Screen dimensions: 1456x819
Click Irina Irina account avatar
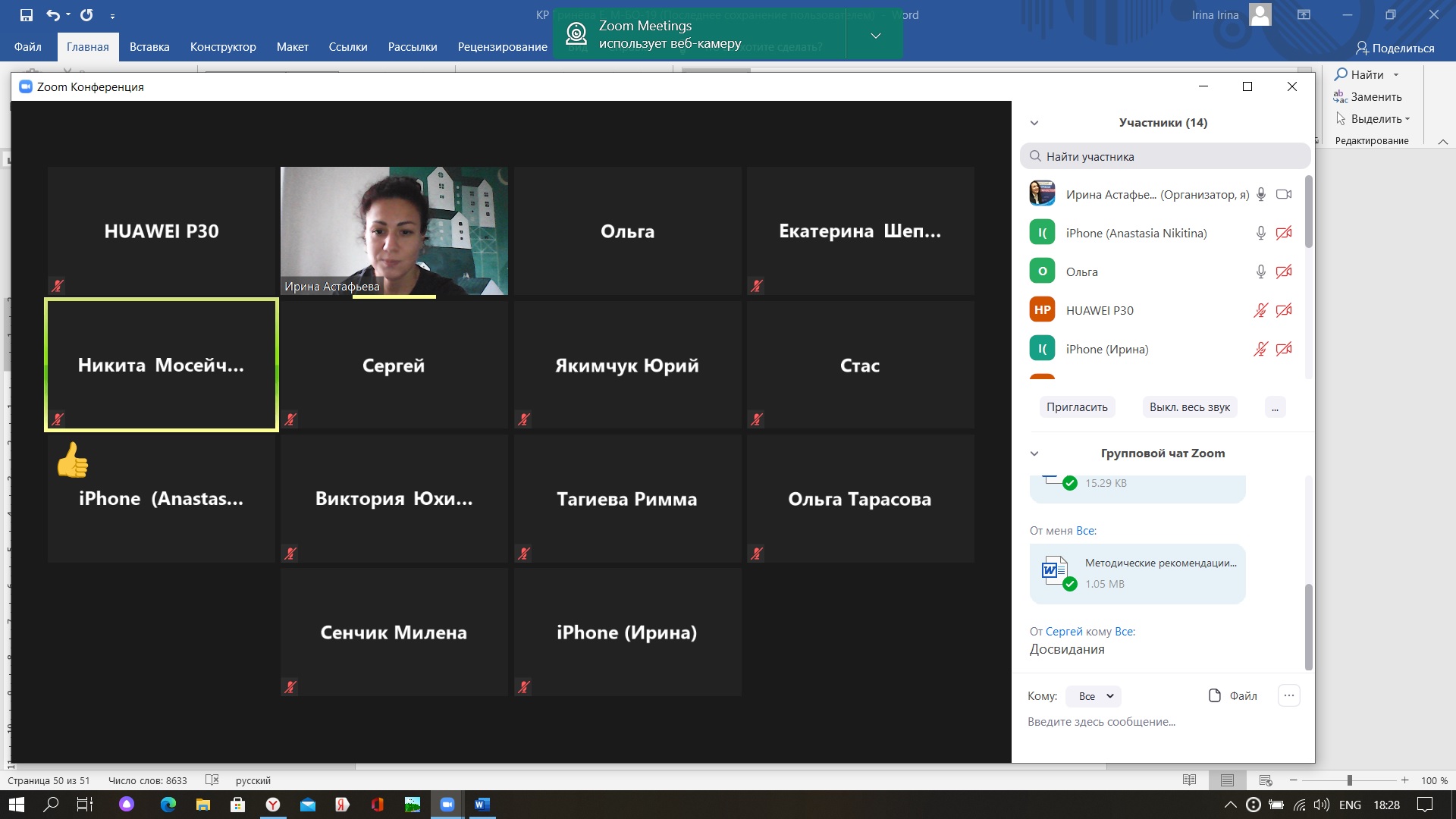(1260, 14)
